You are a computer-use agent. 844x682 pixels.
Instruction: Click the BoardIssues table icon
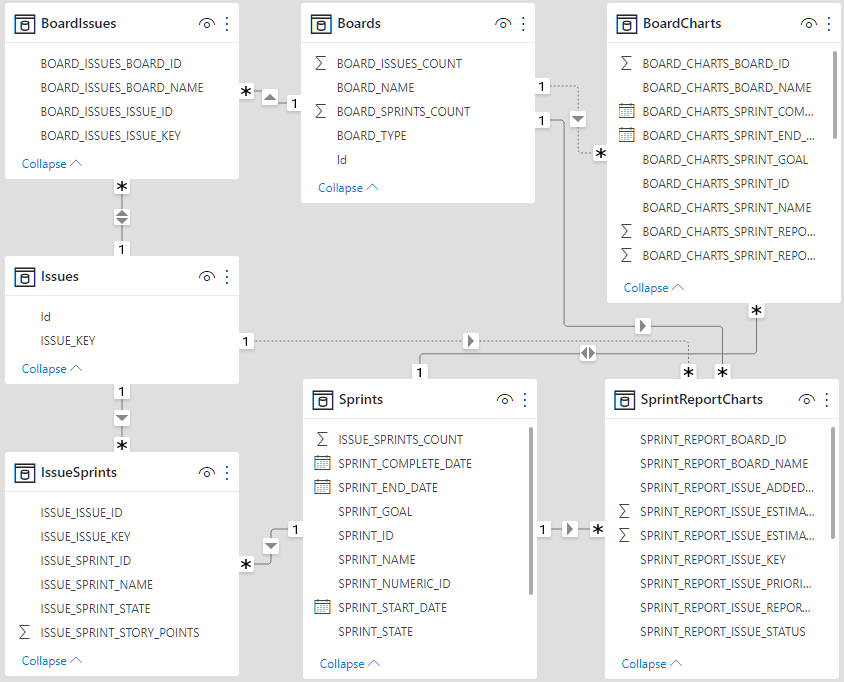coord(24,24)
